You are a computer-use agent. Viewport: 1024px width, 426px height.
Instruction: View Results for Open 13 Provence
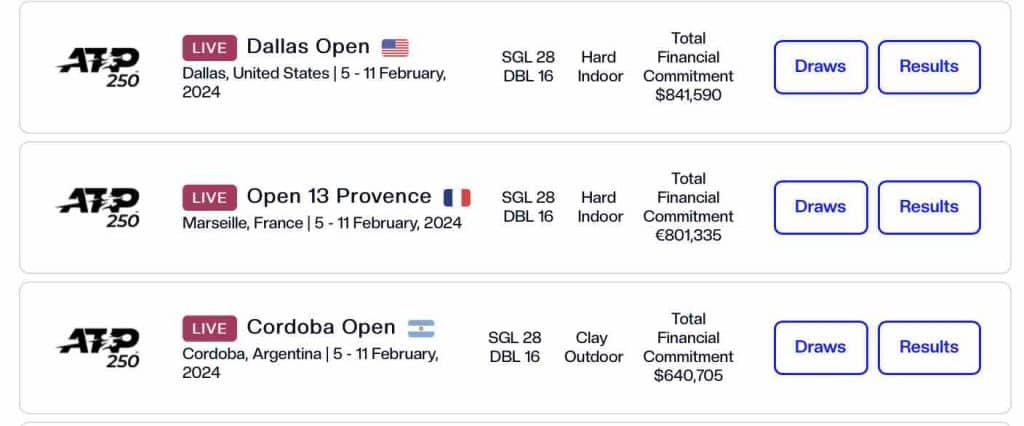[x=929, y=207]
